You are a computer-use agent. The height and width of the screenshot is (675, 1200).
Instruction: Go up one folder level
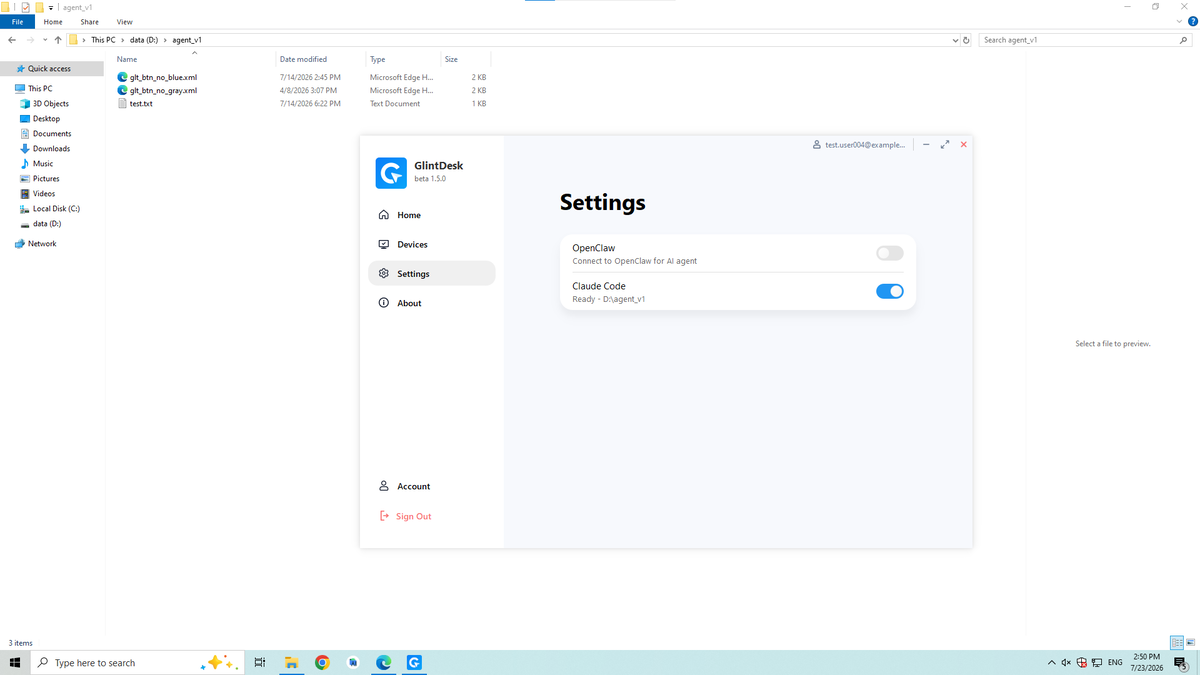point(58,40)
